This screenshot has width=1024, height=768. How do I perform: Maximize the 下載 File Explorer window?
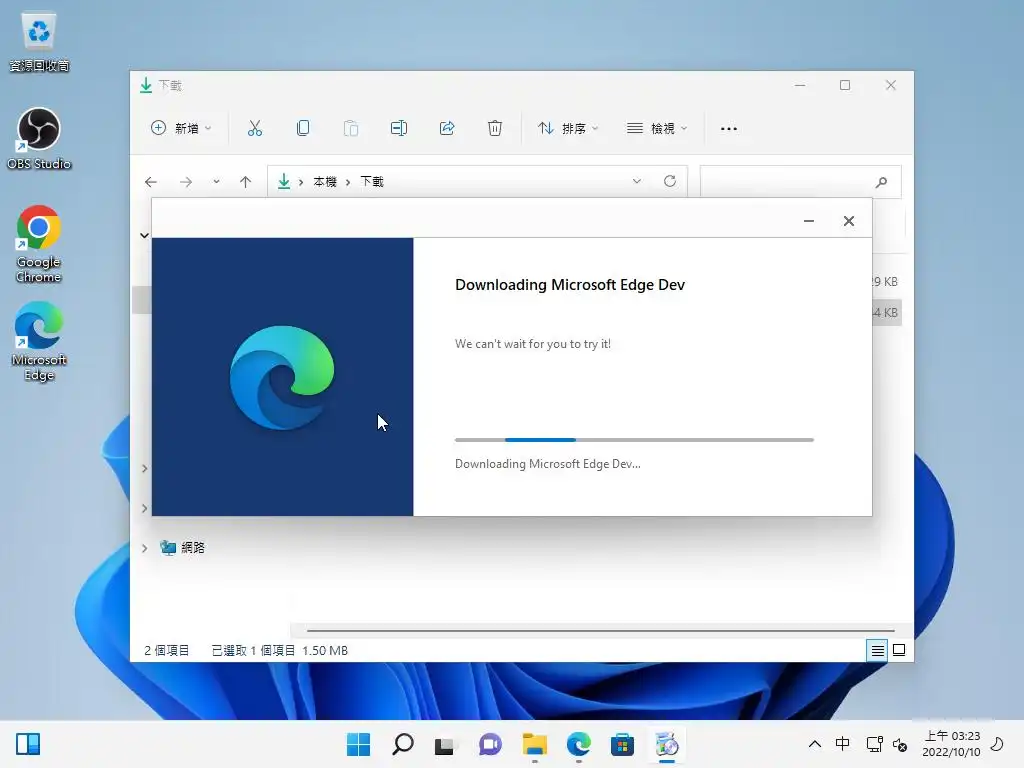coord(845,86)
